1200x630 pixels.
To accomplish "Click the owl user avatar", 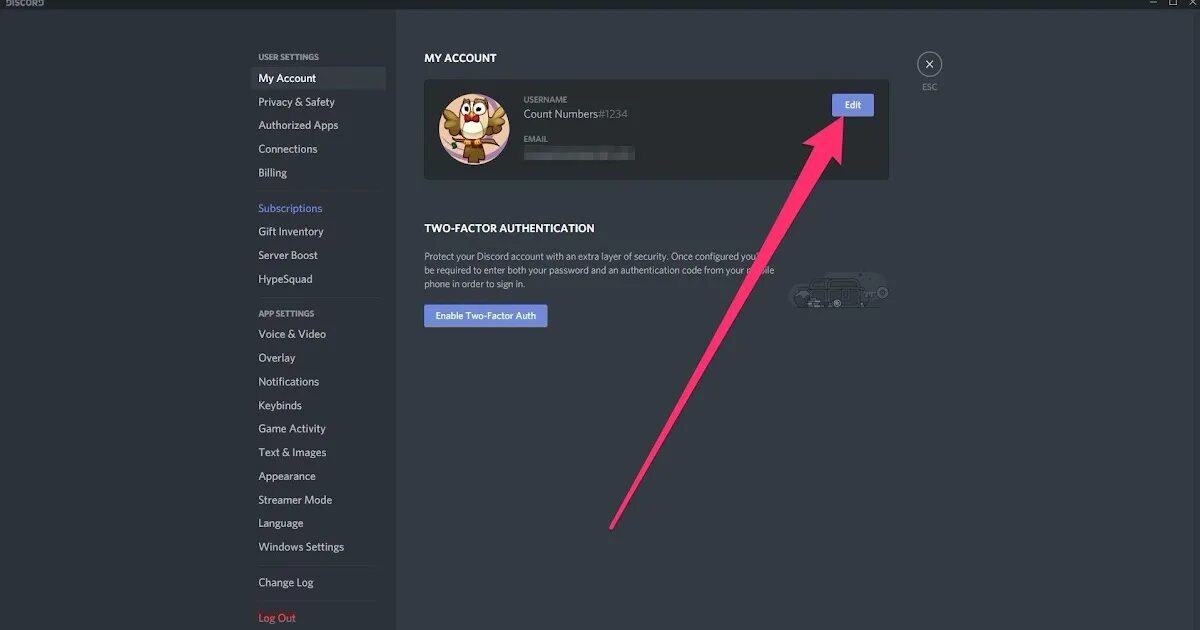I will pyautogui.click(x=474, y=129).
